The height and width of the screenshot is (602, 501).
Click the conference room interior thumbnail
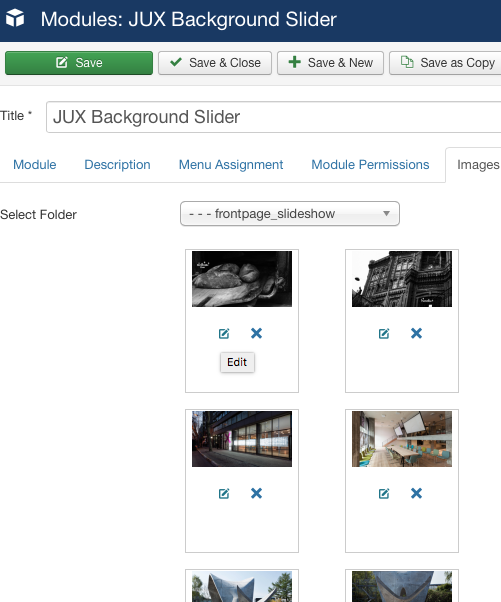coord(402,439)
